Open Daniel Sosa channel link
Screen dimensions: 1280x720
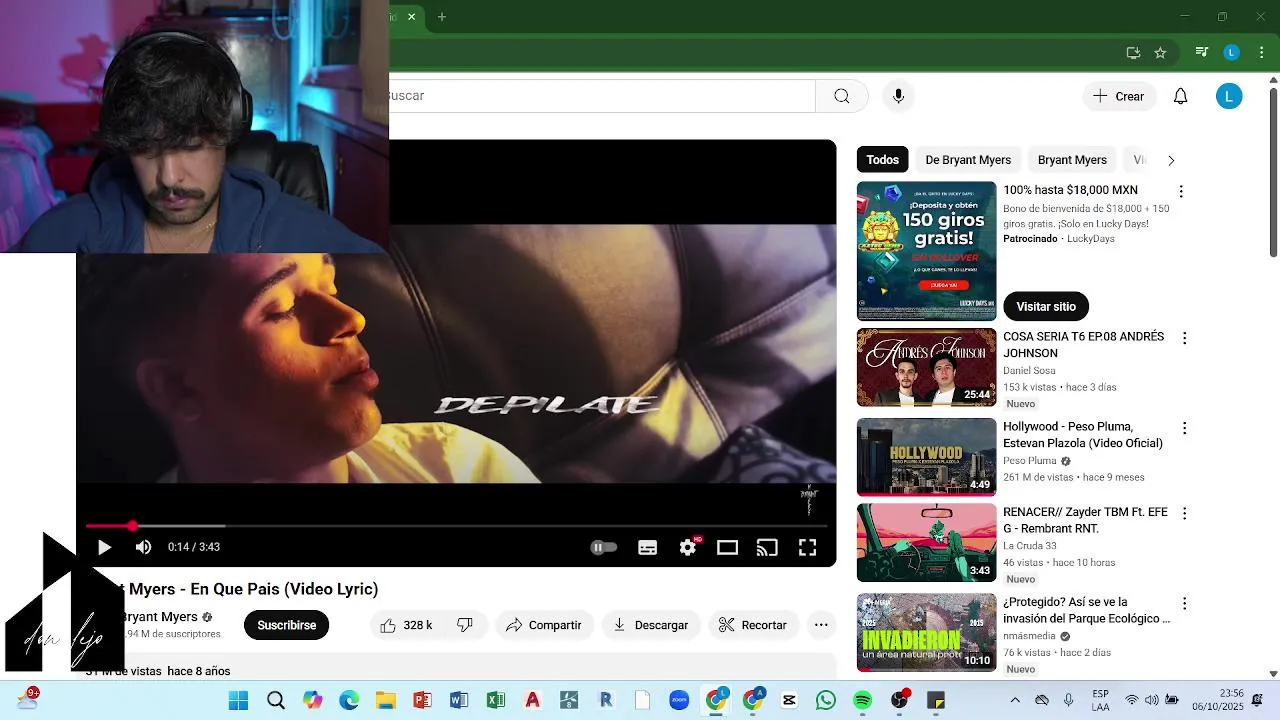[1029, 371]
